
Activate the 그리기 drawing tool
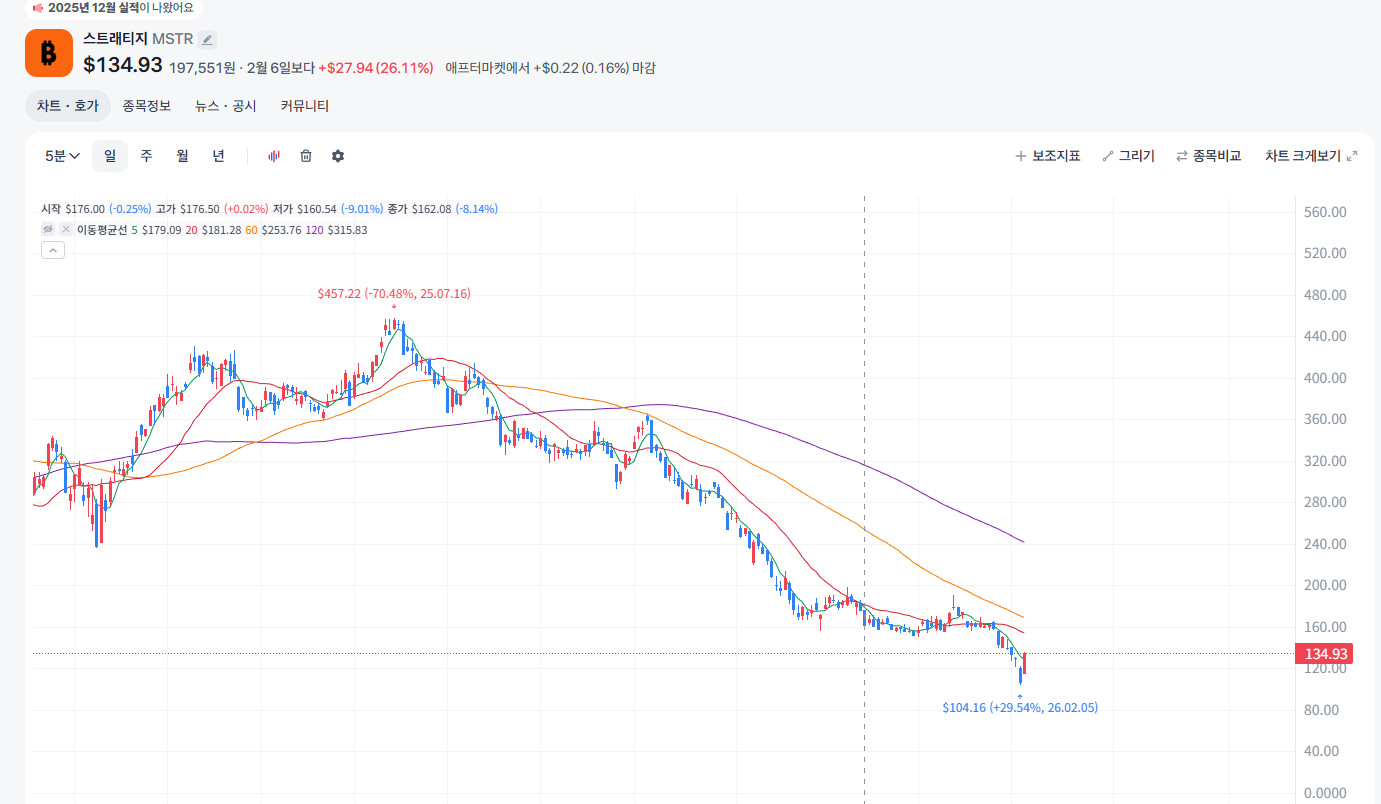tap(1128, 156)
